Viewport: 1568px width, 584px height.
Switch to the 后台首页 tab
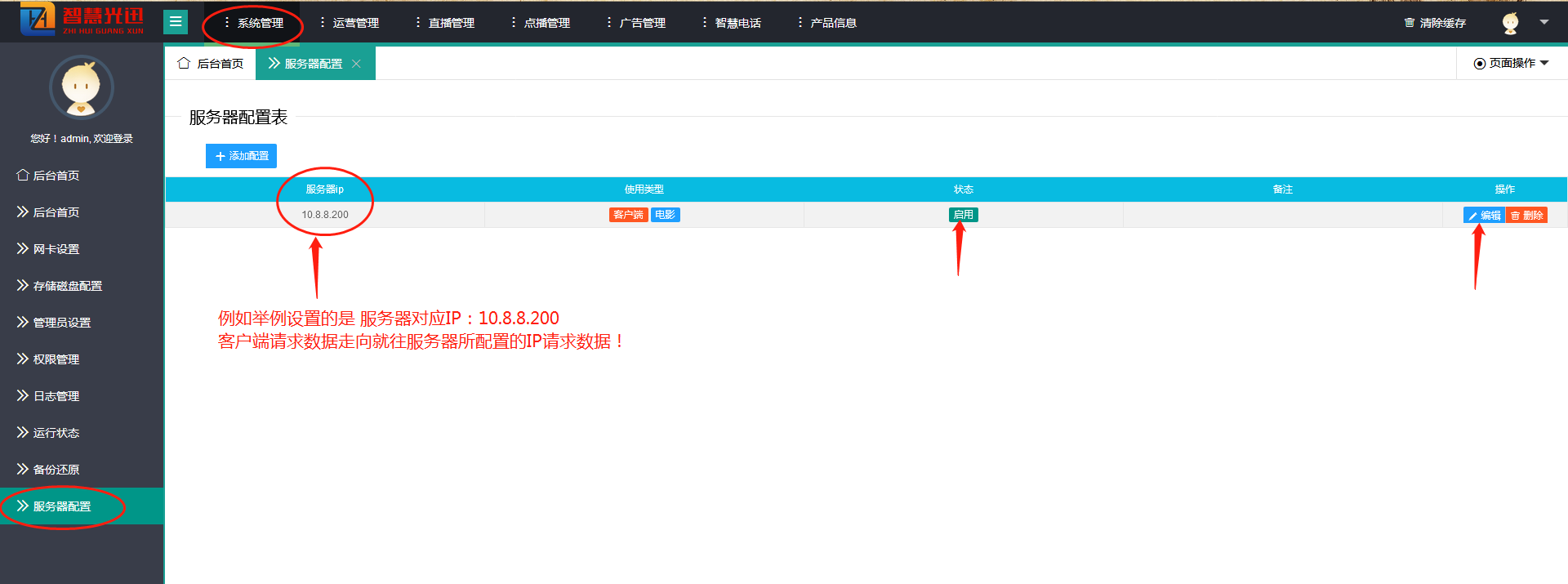211,64
